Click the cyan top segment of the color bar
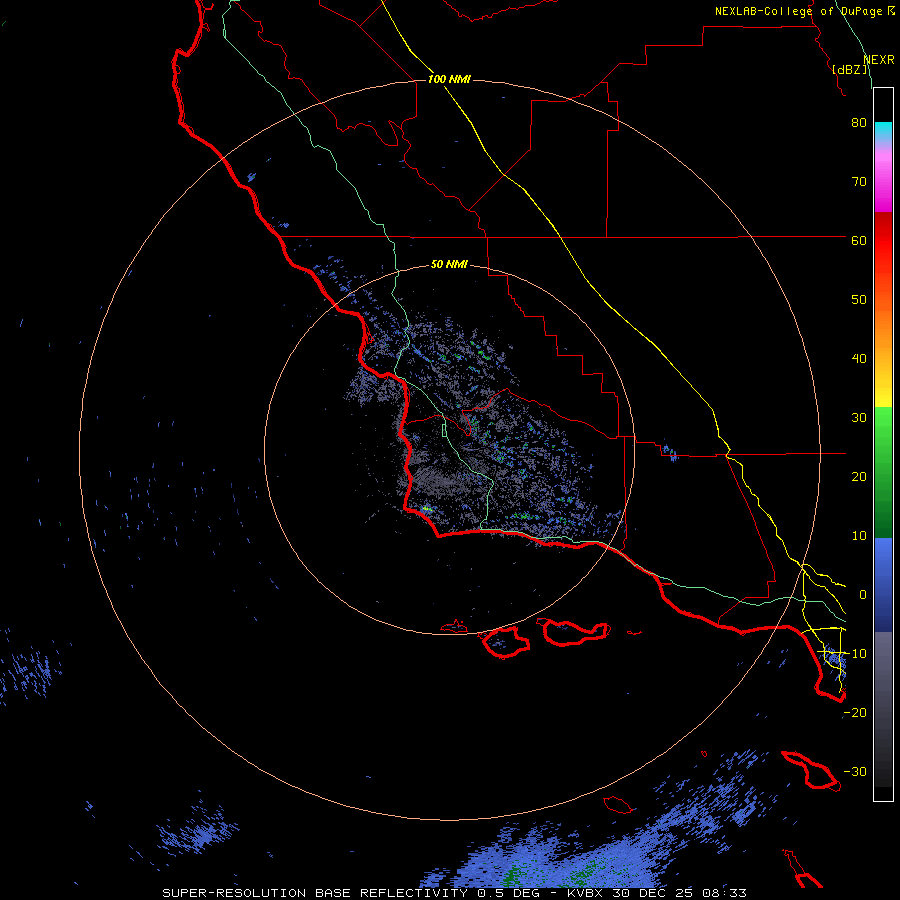 (883, 133)
